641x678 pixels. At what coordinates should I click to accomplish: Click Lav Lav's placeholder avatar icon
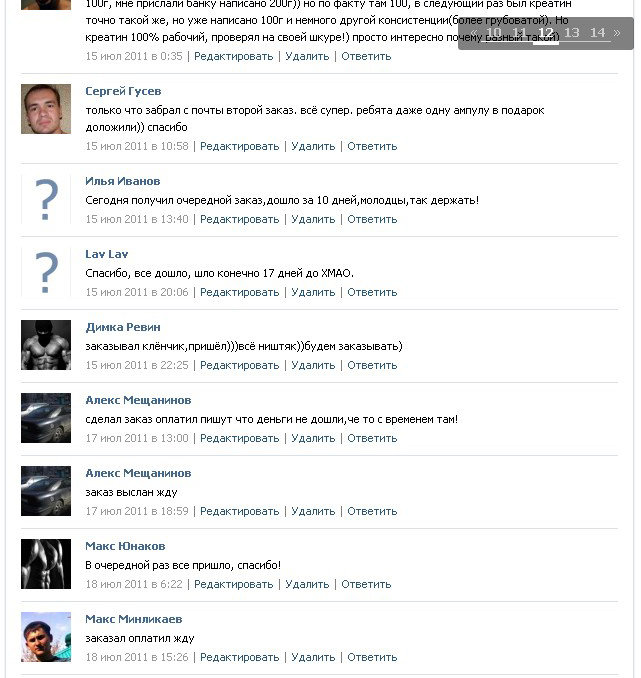46,272
